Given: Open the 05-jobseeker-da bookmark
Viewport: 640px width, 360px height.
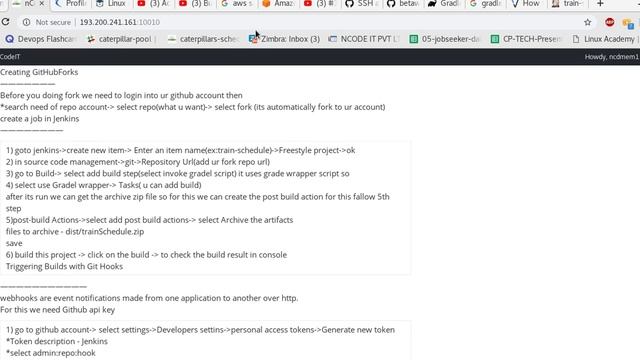Looking at the screenshot, I should pyautogui.click(x=444, y=39).
